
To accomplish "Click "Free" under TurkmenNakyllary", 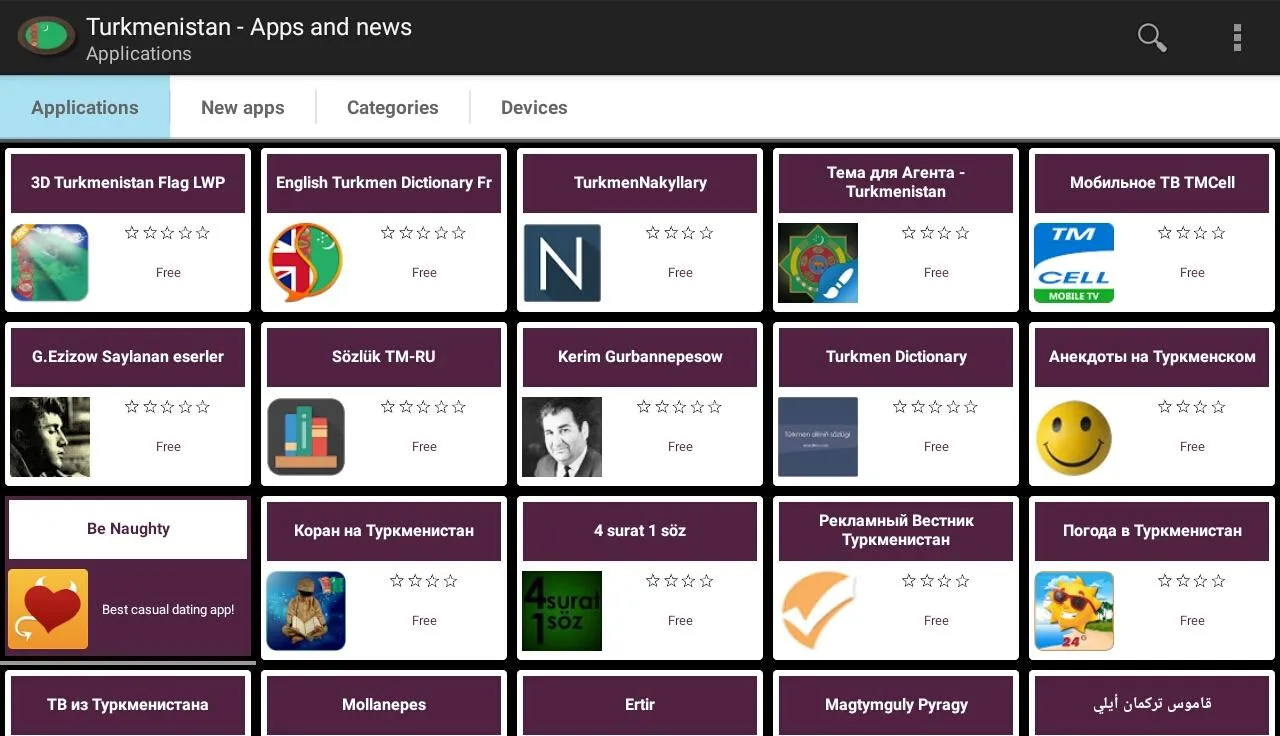I will click(x=680, y=272).
